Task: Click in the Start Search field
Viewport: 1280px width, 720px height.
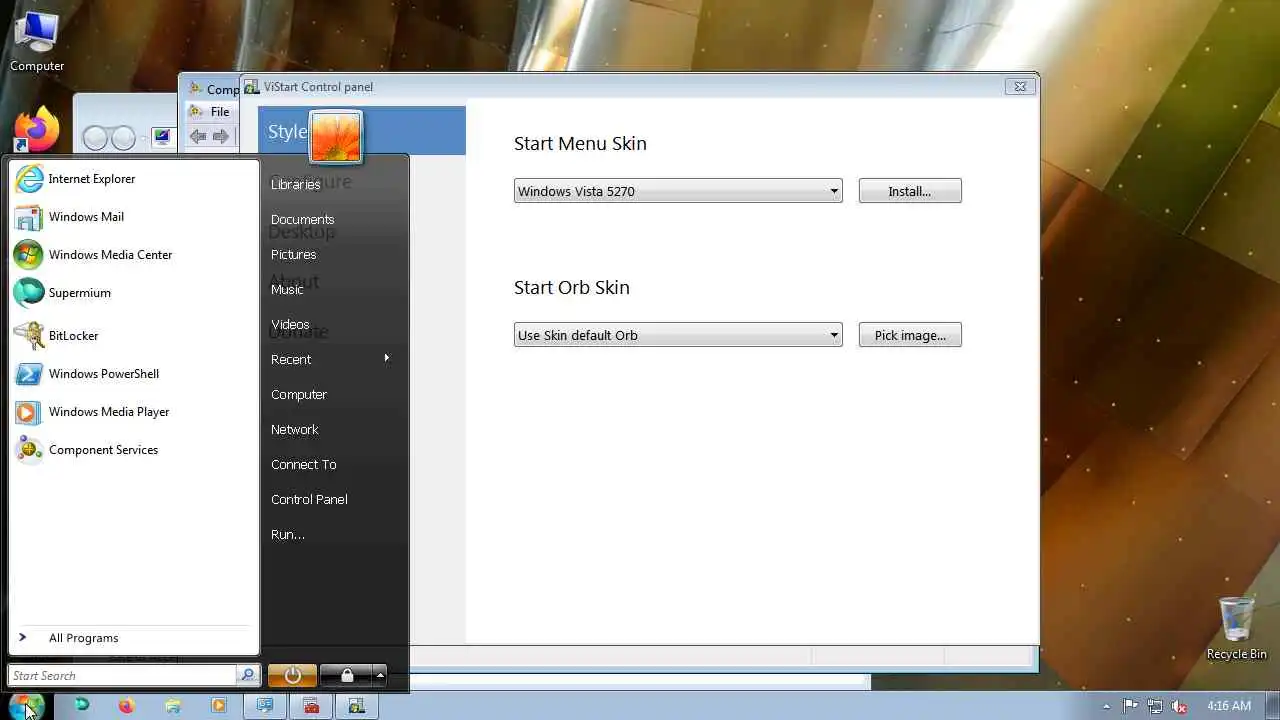Action: 122,675
